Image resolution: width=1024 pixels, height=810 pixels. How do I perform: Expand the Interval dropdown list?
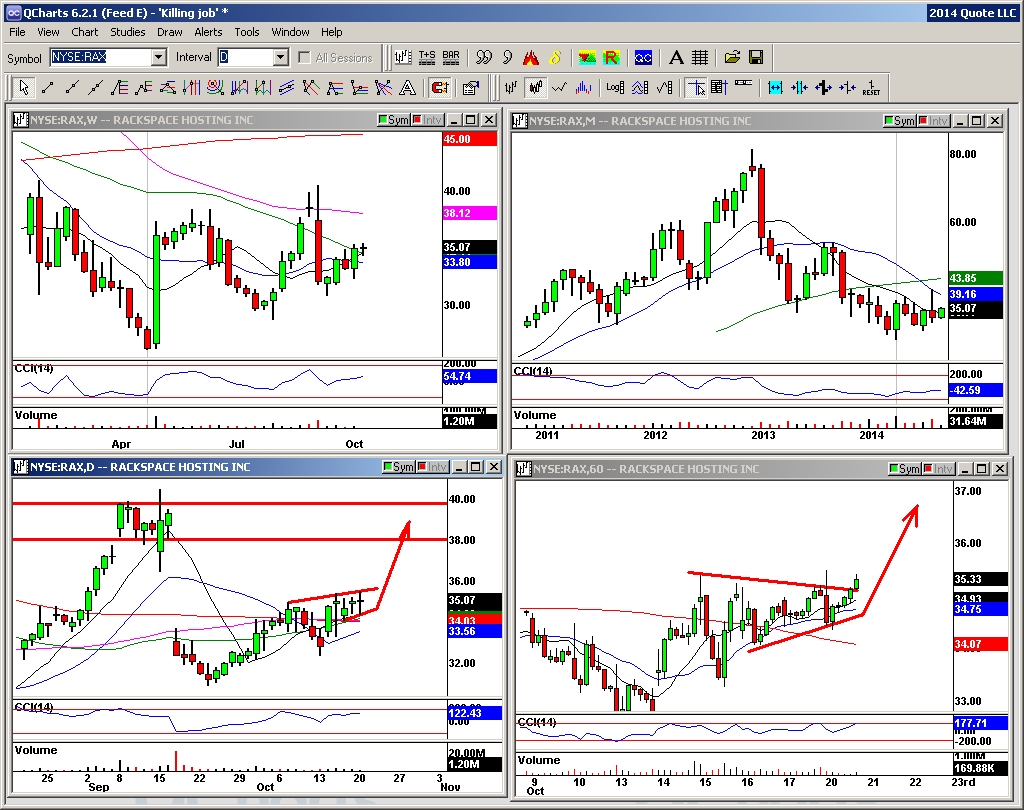click(281, 57)
